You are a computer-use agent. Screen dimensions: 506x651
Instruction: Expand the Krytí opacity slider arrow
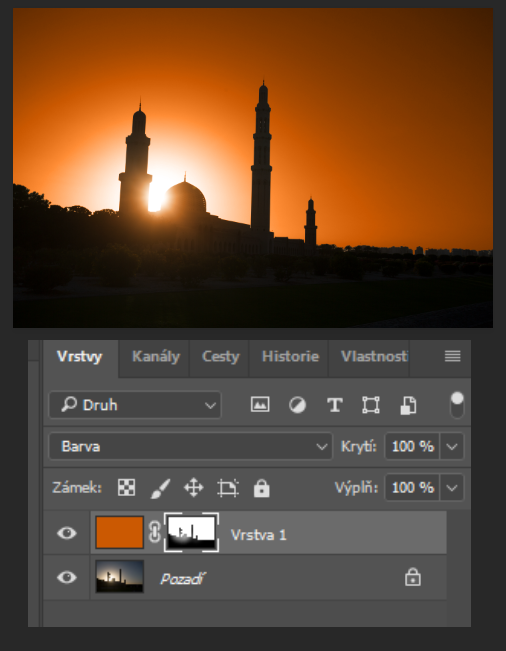click(x=452, y=446)
